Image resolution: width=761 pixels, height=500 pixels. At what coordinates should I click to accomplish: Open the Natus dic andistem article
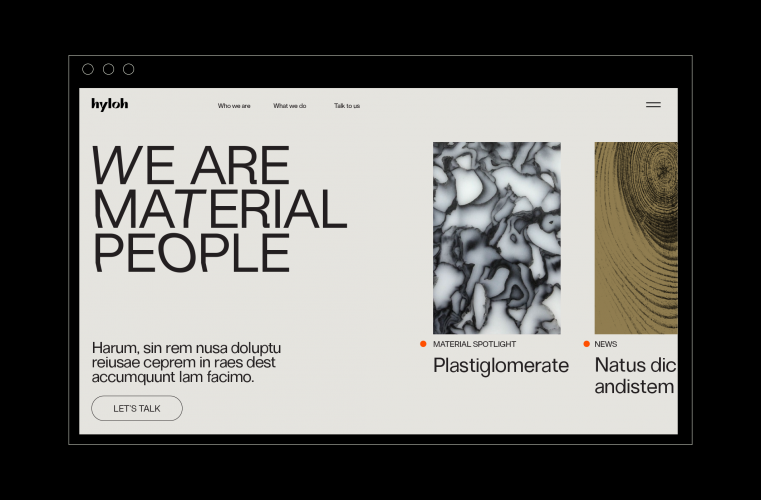tap(635, 376)
